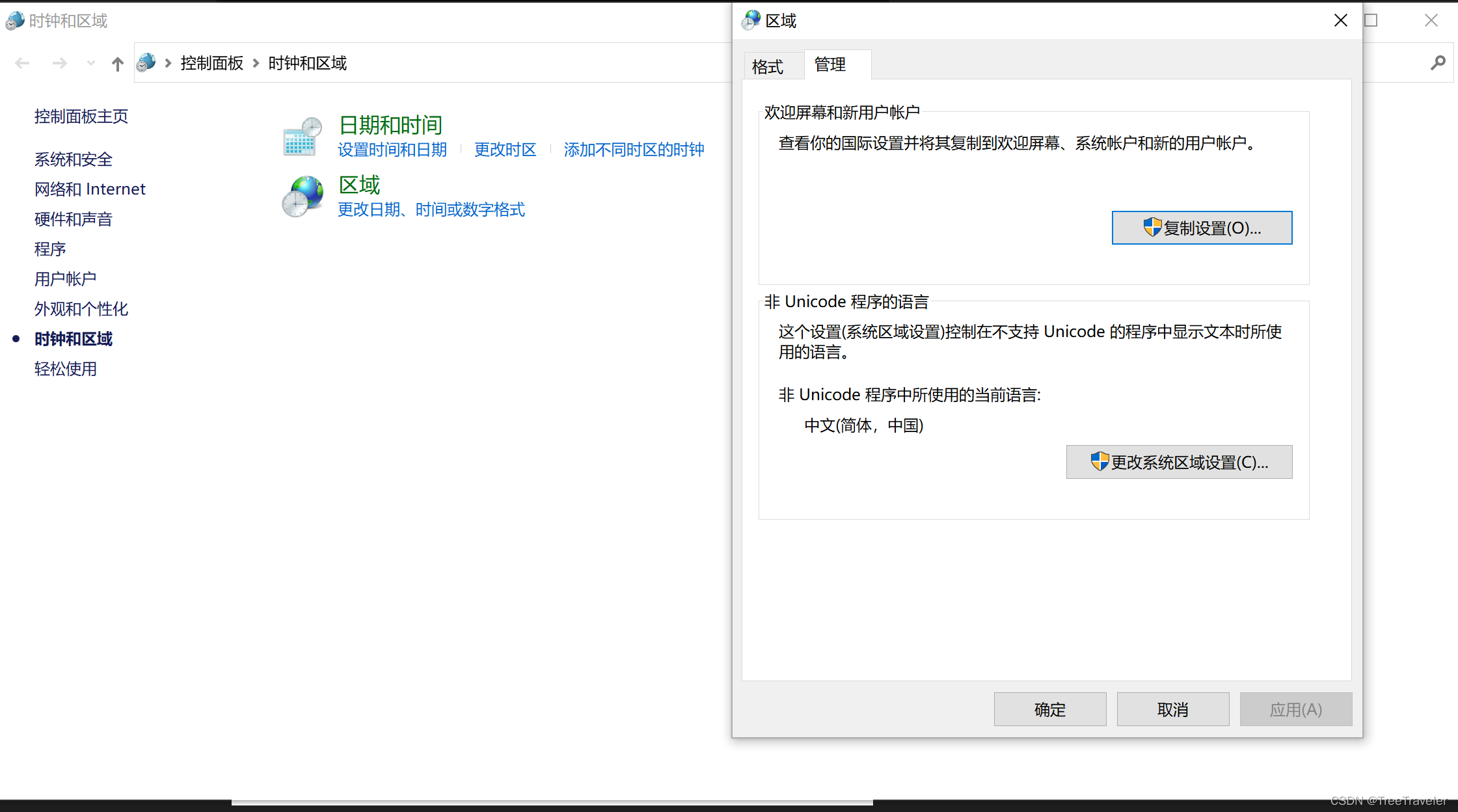Image resolution: width=1458 pixels, height=812 pixels.
Task: Click the current language text 中文(简体，中国)
Action: click(864, 426)
